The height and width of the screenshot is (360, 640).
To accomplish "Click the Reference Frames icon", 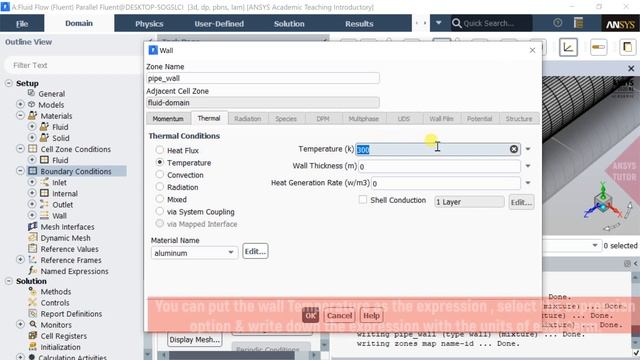I will [x=32, y=260].
